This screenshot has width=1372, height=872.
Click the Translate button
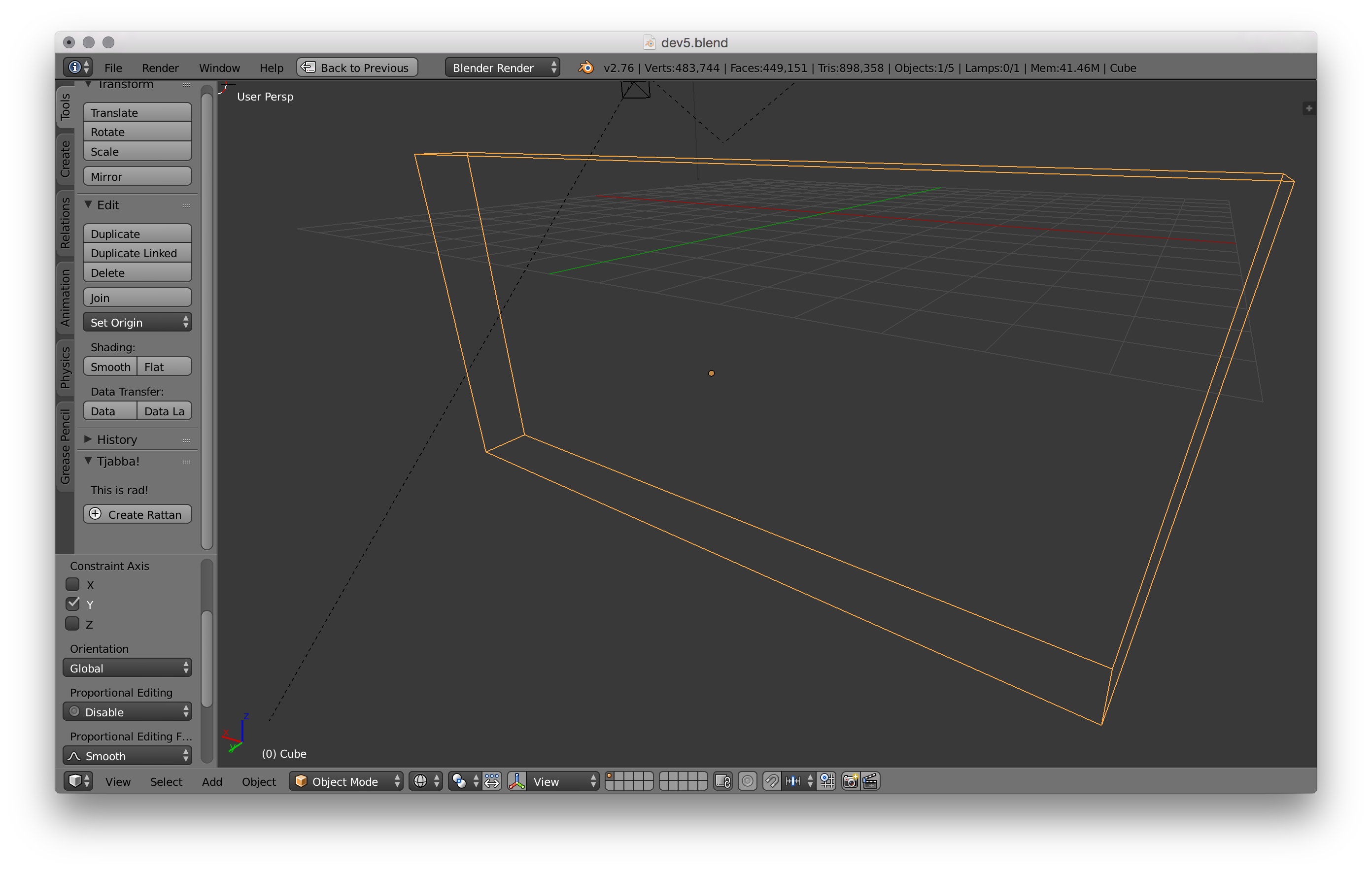pyautogui.click(x=137, y=112)
